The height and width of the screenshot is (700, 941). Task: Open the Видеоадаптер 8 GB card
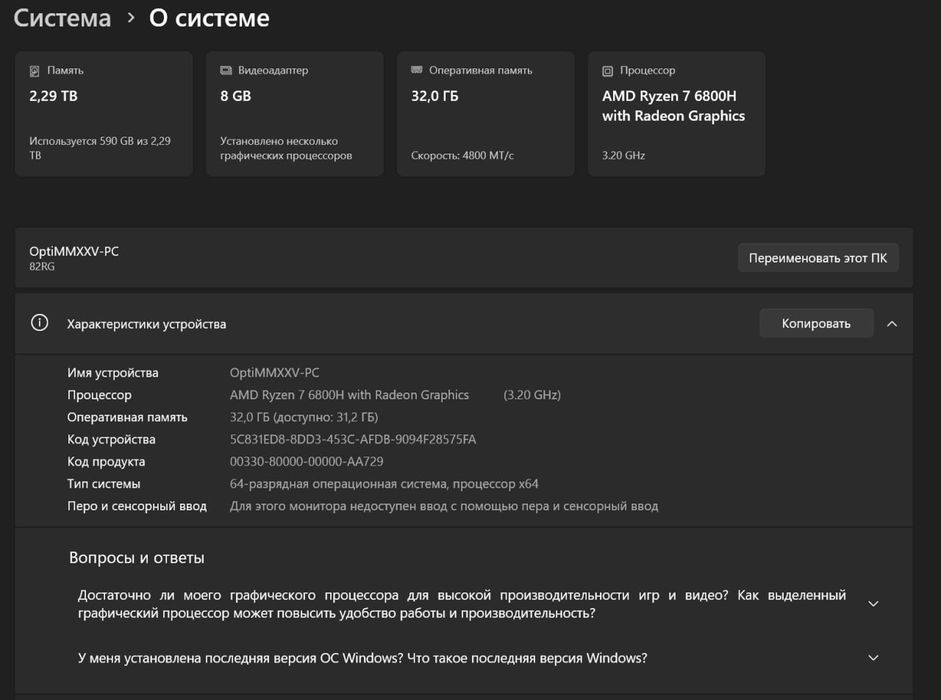click(295, 113)
